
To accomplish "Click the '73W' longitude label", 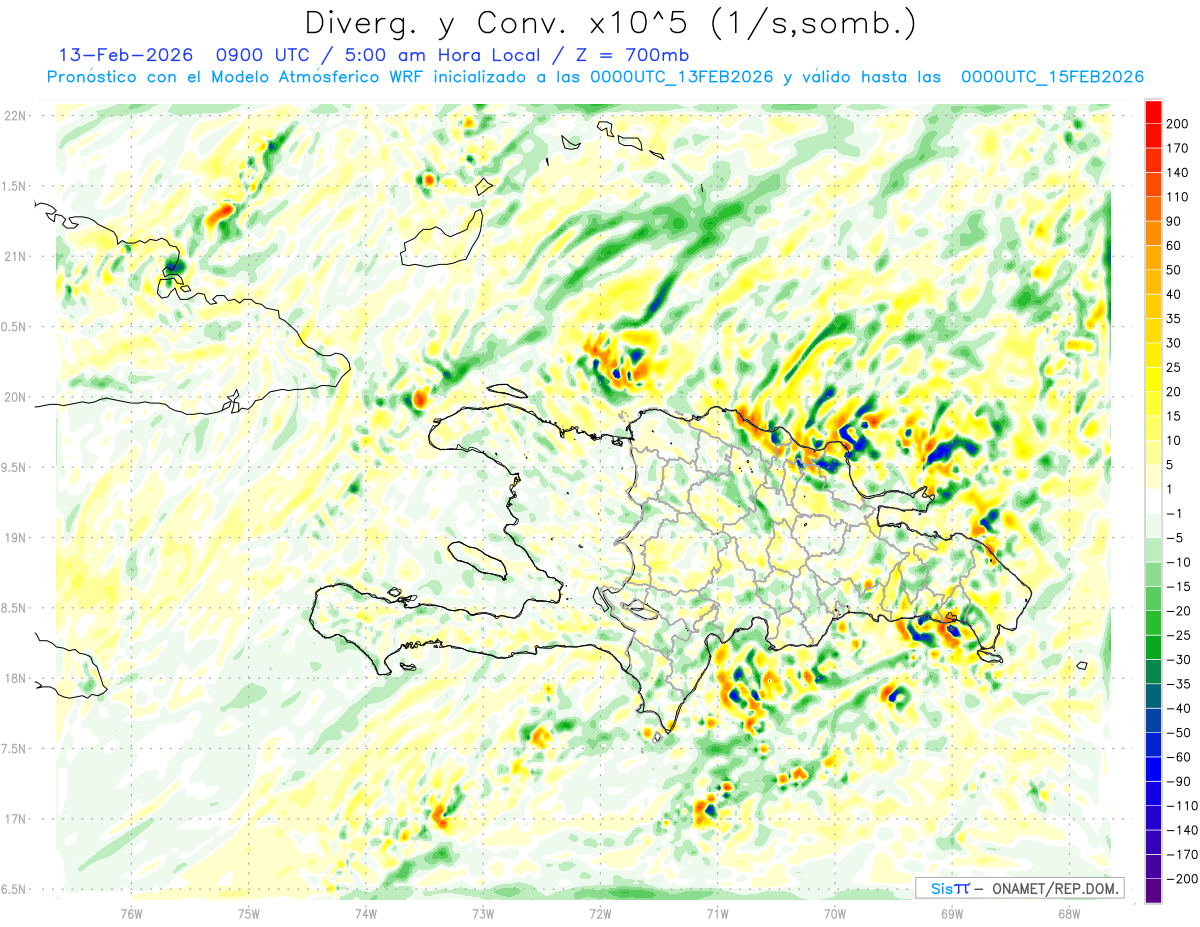I will 483,913.
